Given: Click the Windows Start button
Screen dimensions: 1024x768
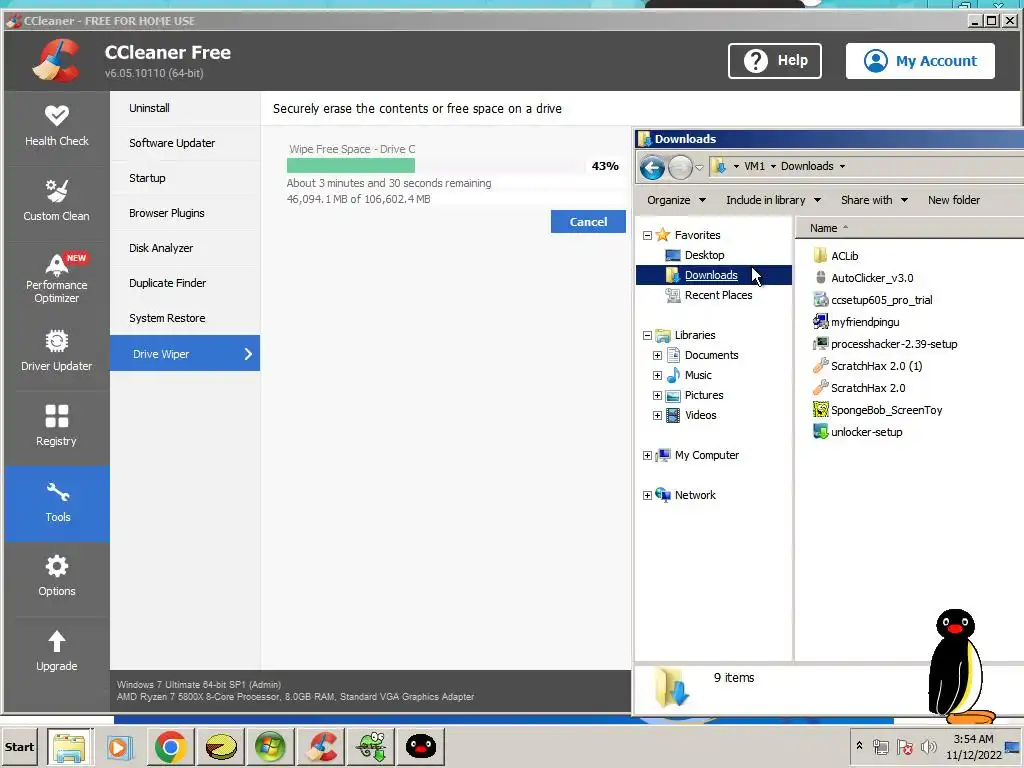Looking at the screenshot, I should coord(20,746).
